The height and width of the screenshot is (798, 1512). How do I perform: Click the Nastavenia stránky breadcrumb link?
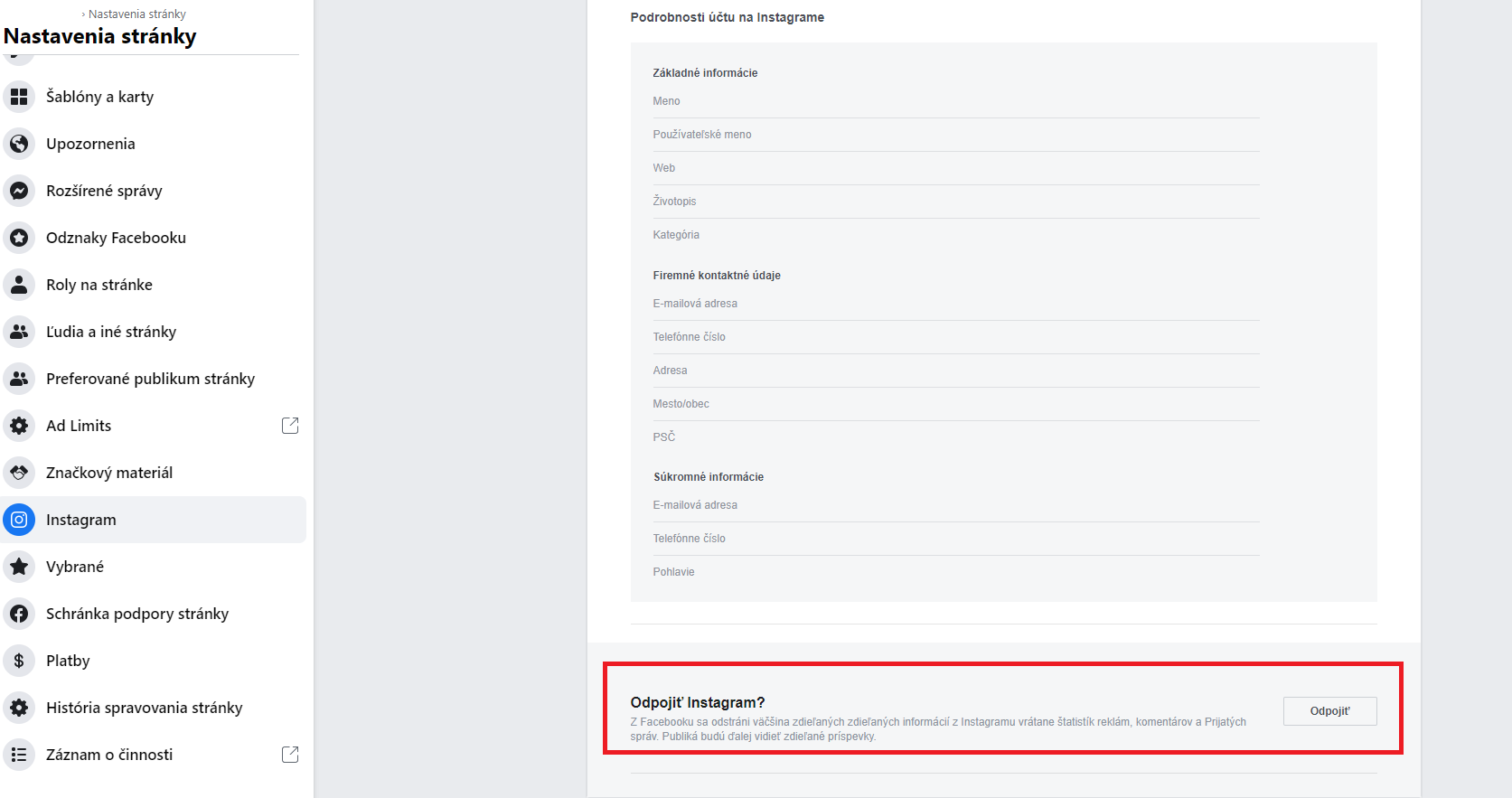(137, 14)
